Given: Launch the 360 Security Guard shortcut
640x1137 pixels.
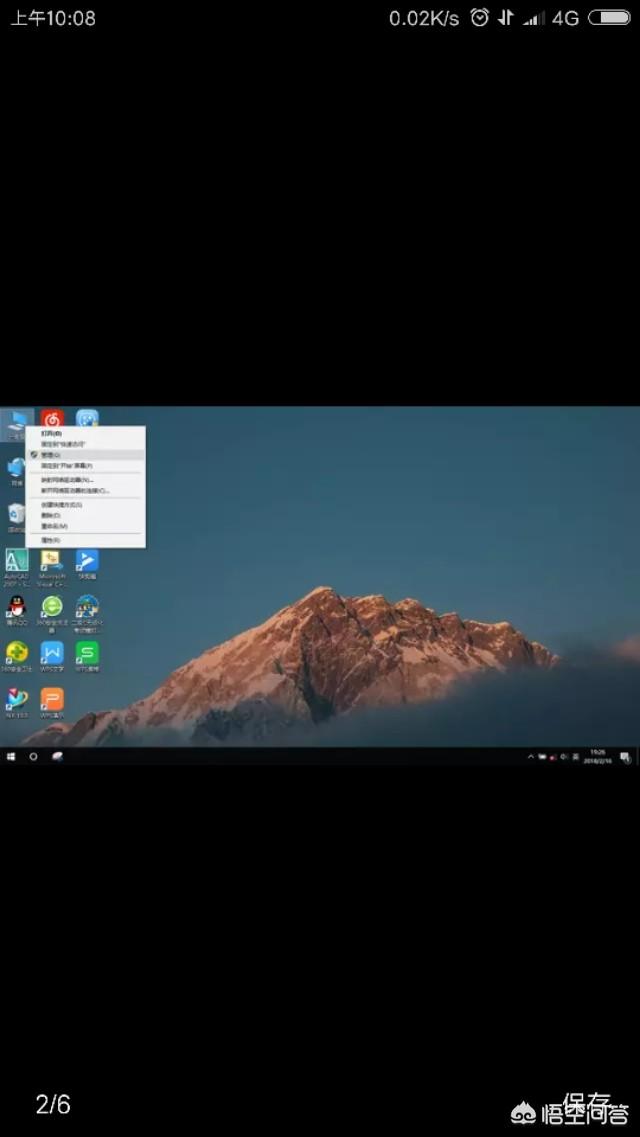Looking at the screenshot, I should [x=16, y=656].
